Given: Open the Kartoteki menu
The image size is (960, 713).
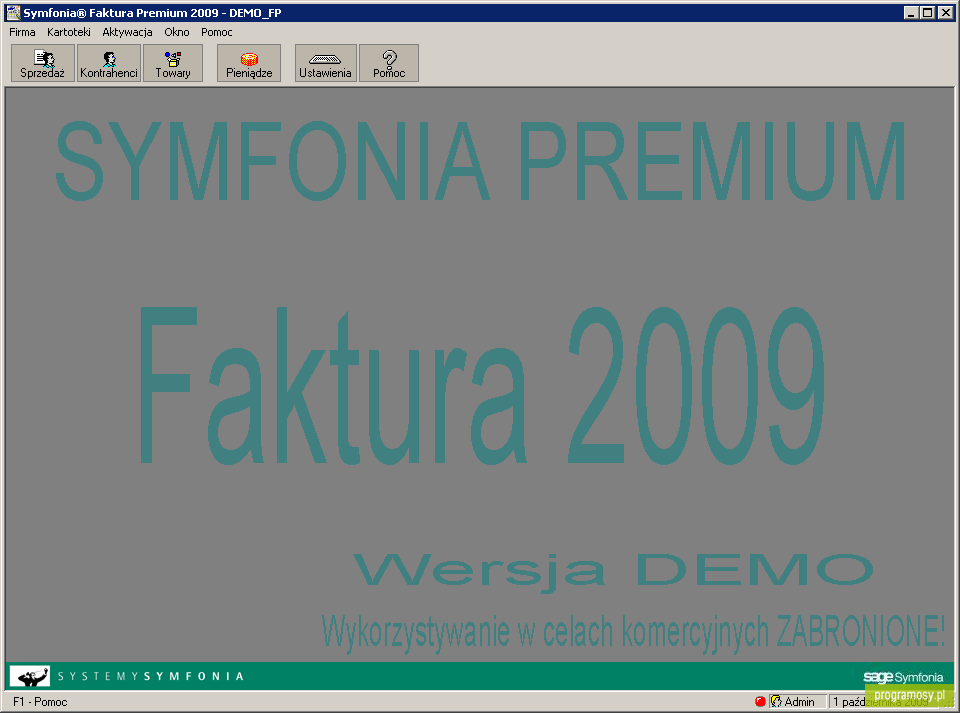Looking at the screenshot, I should pyautogui.click(x=69, y=32).
